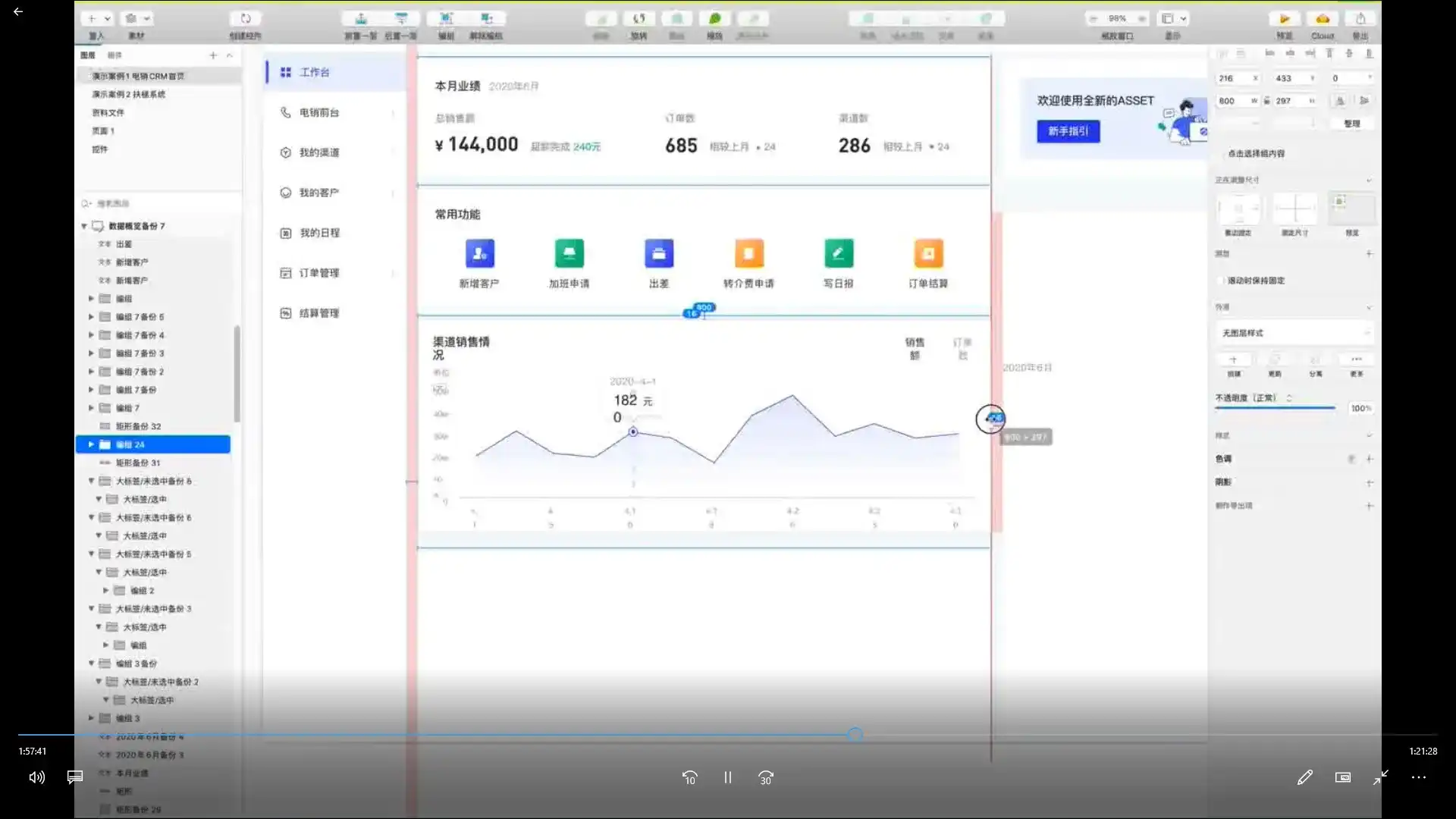Pause the video playback

[x=727, y=777]
